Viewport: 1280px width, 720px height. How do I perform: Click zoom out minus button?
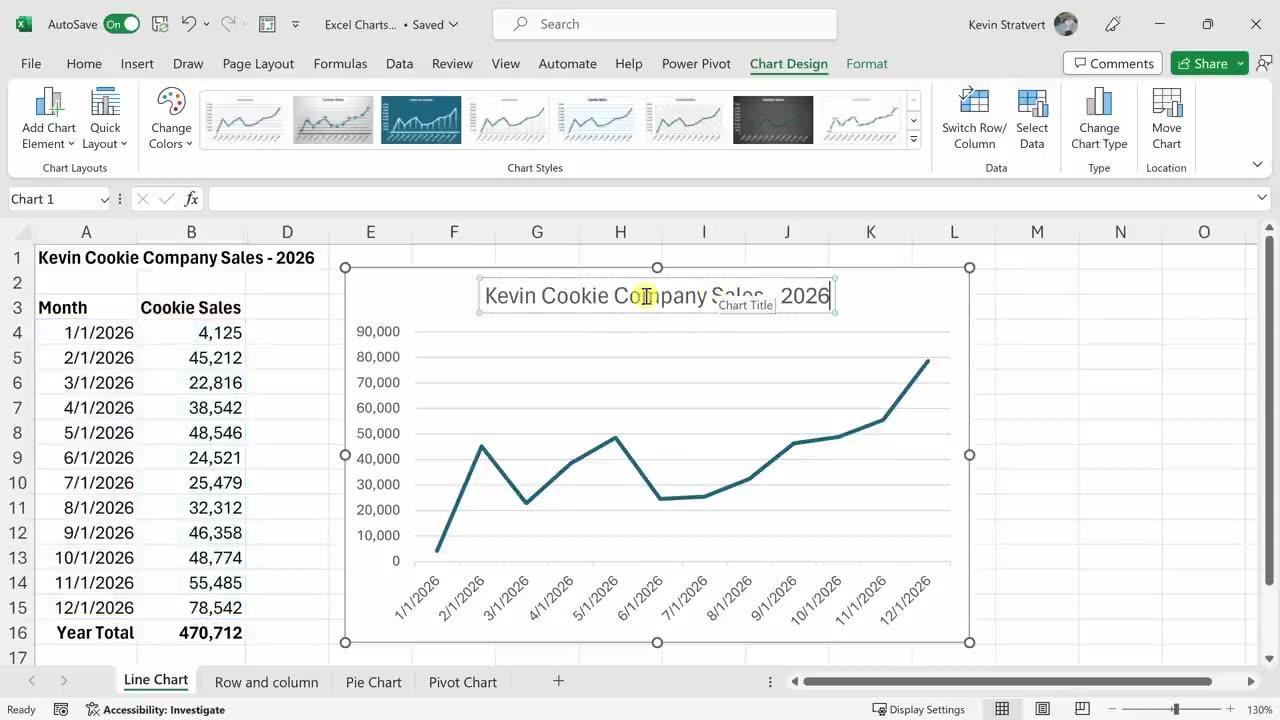1112,709
